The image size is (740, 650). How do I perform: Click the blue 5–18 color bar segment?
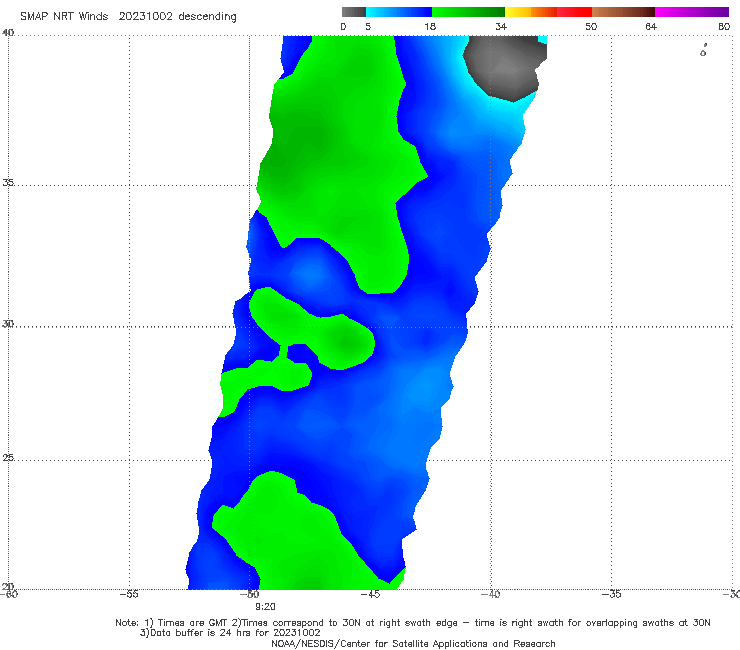click(x=399, y=12)
